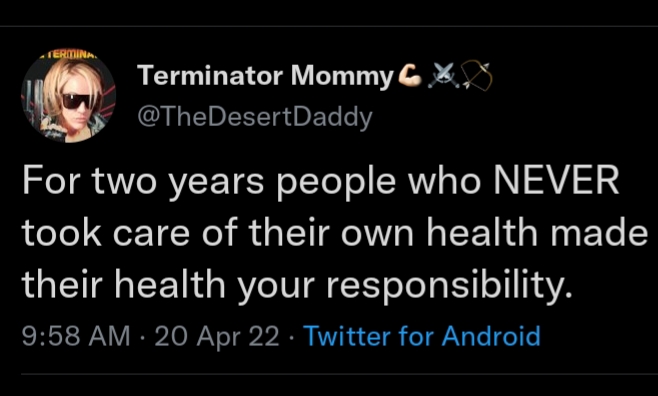This screenshot has height=396, width=658.
Task: Click the horizontal divider below the tweet
Action: 329,374
